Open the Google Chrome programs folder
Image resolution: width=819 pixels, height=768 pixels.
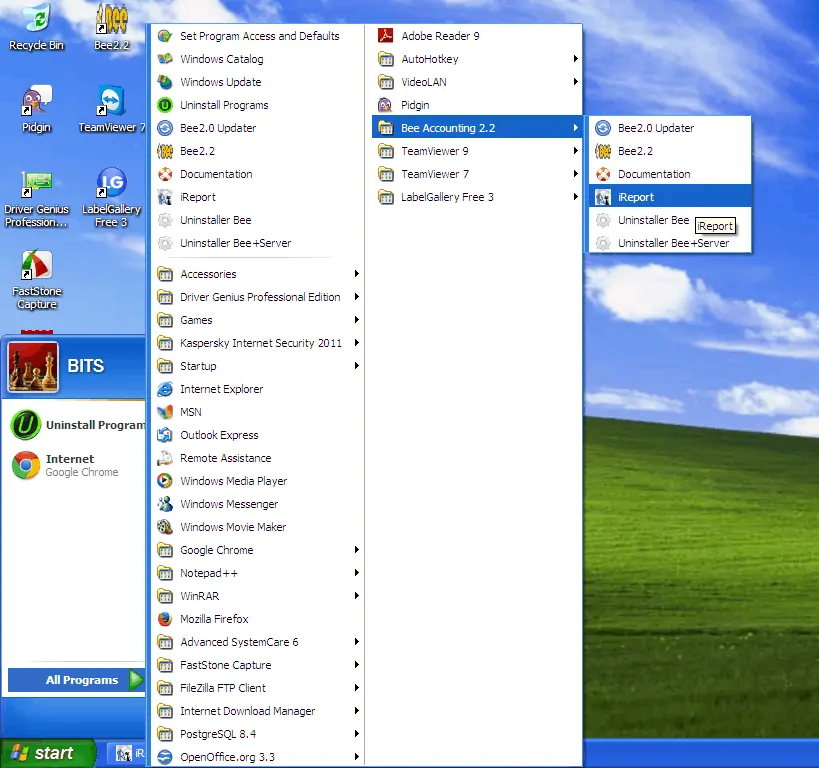tap(257, 550)
